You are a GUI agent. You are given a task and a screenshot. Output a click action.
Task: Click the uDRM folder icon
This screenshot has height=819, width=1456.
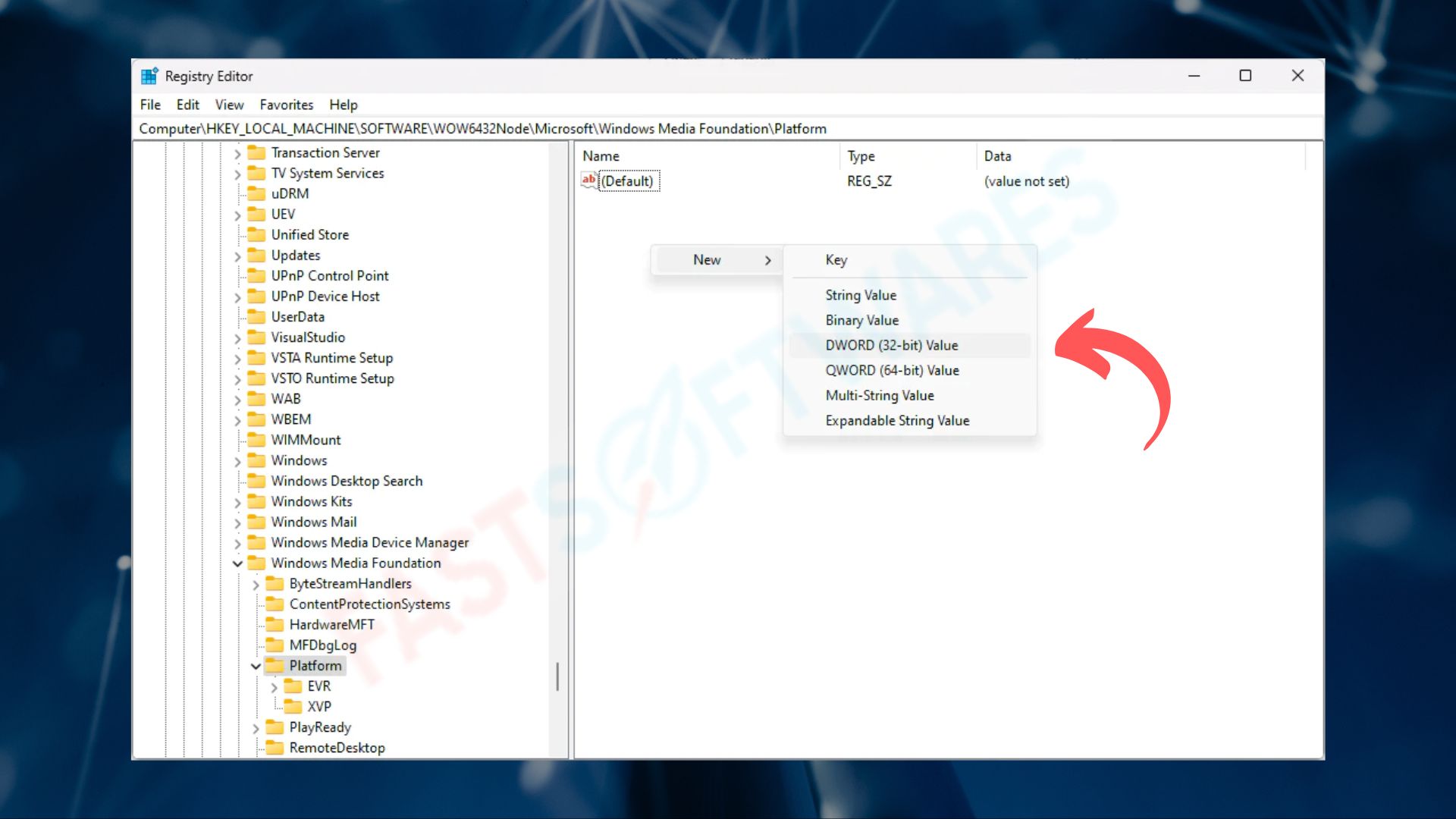point(257,193)
